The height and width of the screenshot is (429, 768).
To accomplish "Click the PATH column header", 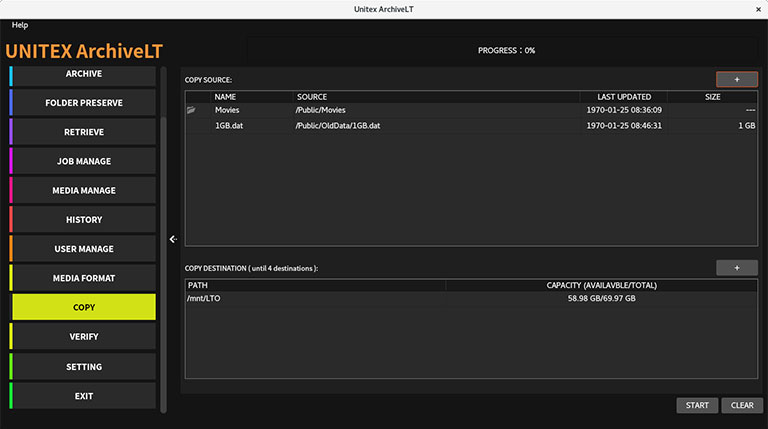I will coord(315,285).
